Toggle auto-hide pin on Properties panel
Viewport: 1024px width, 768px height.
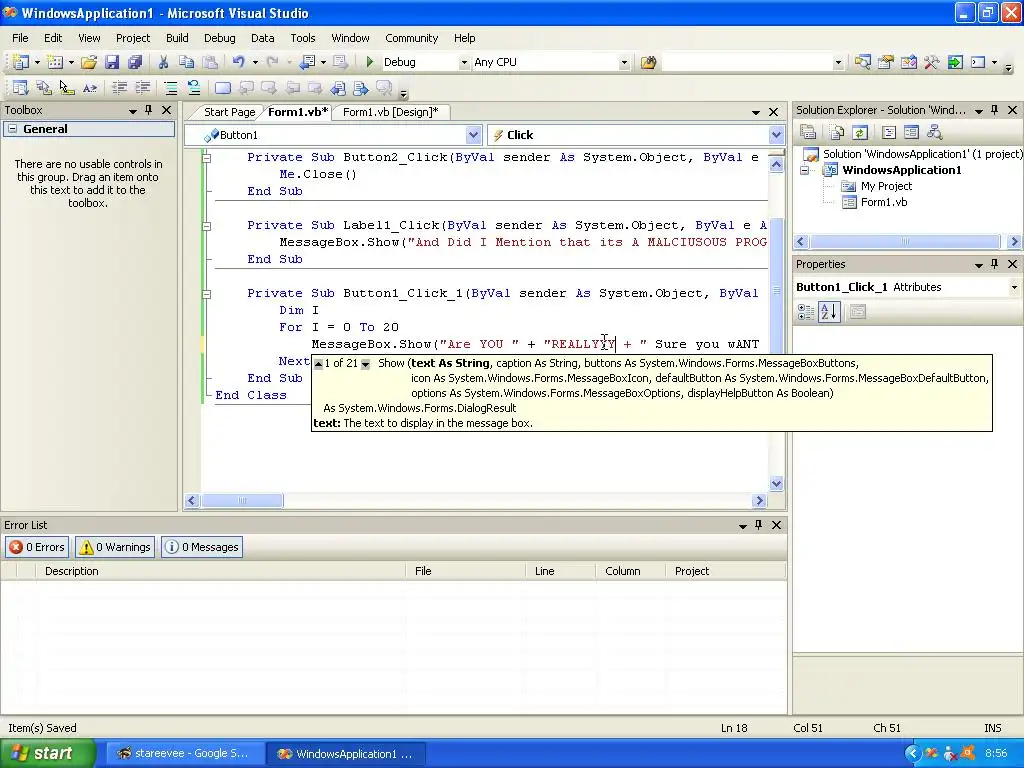click(x=995, y=264)
